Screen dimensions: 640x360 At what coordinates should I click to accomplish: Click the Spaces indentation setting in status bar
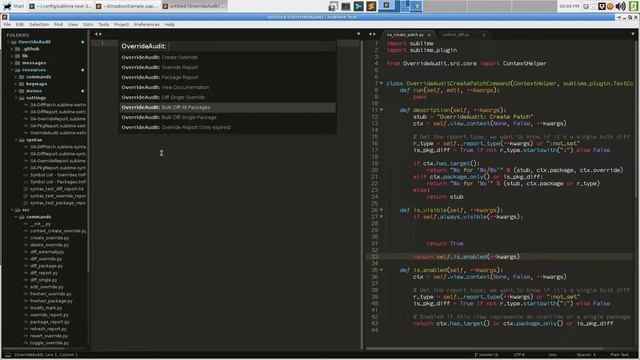pyautogui.click(x=586, y=355)
